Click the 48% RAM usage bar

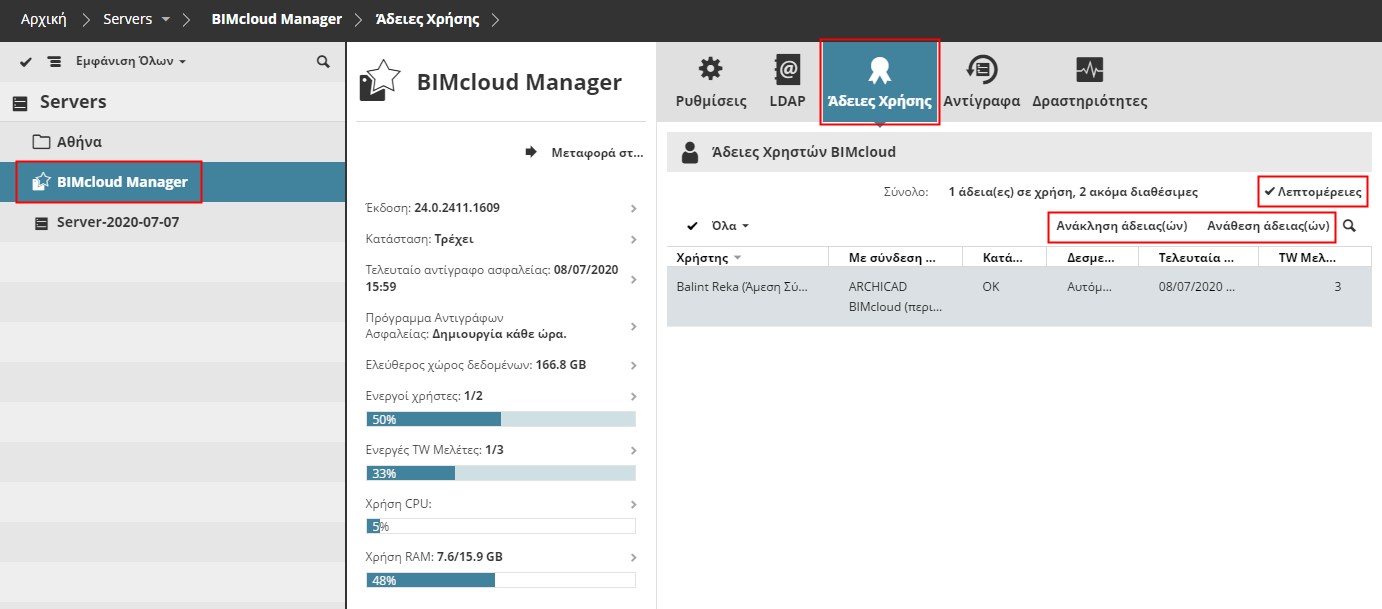[x=501, y=580]
